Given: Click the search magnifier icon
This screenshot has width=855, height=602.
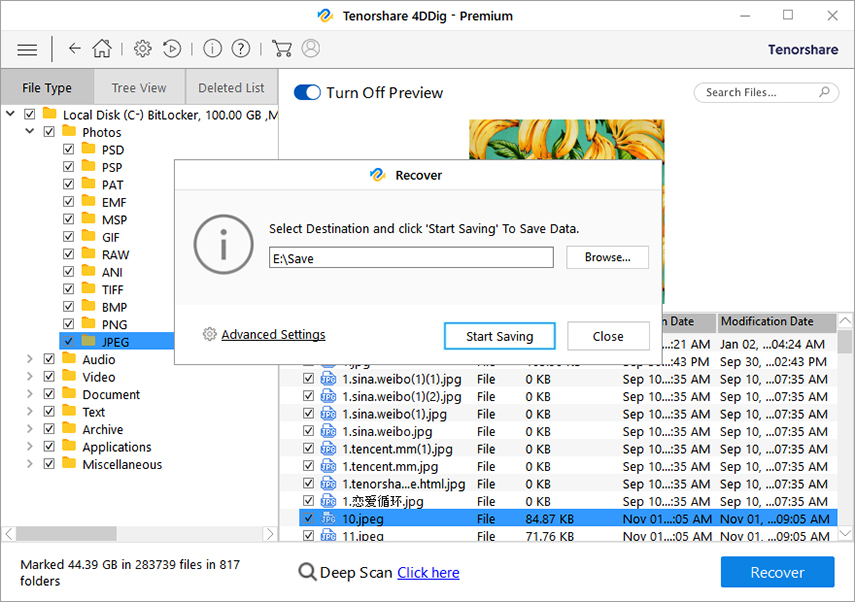Looking at the screenshot, I should [824, 92].
